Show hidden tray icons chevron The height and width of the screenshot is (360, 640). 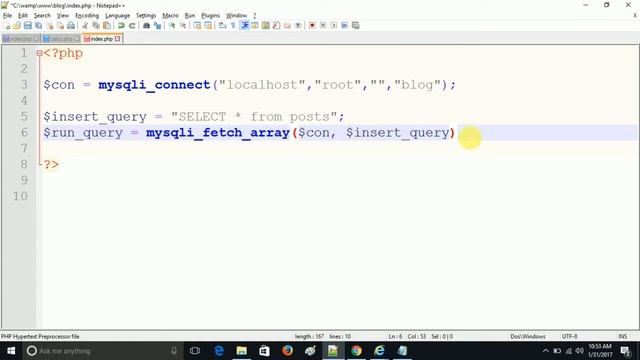(x=545, y=351)
